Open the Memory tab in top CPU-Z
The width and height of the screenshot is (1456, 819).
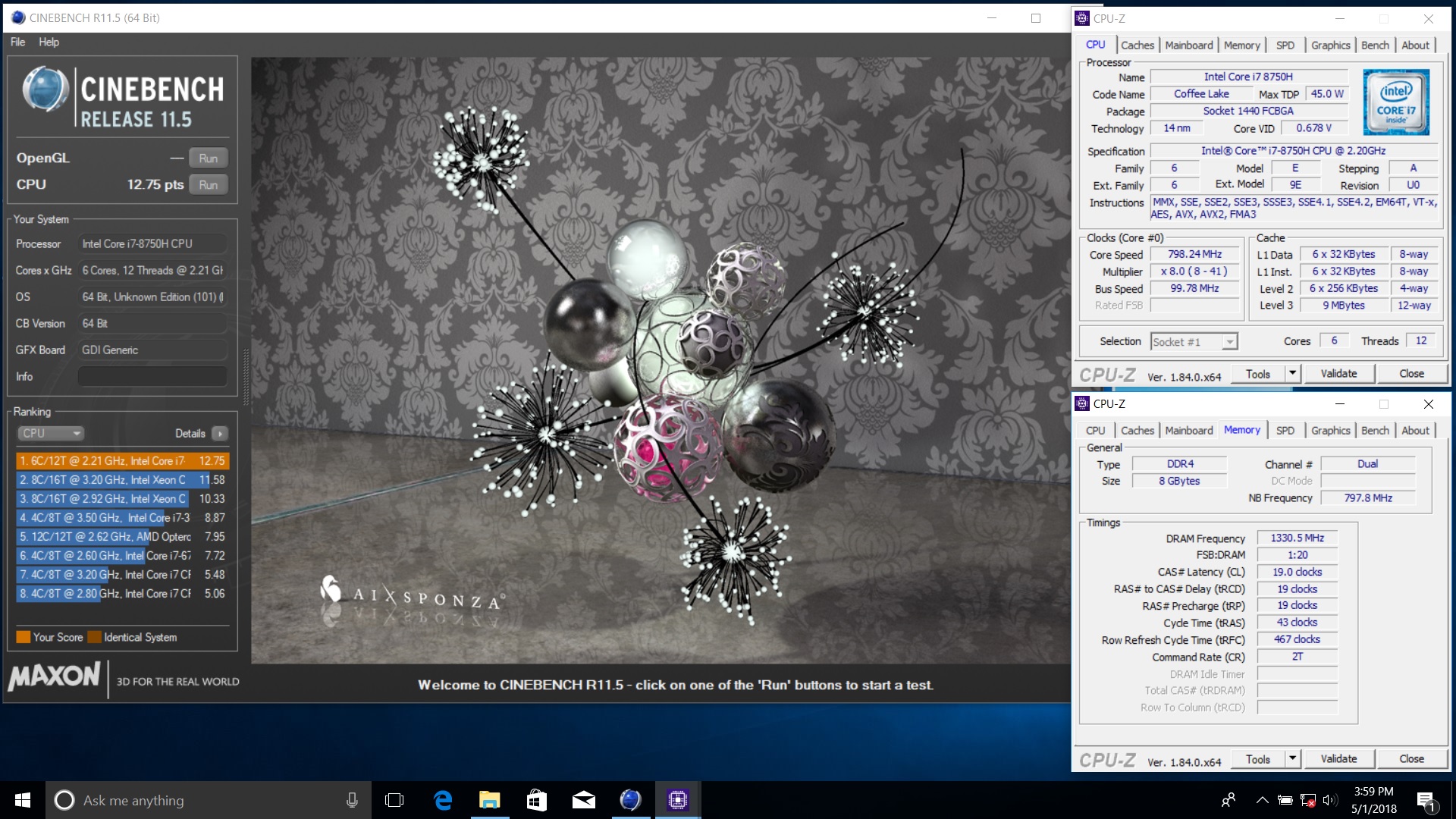pos(1242,45)
